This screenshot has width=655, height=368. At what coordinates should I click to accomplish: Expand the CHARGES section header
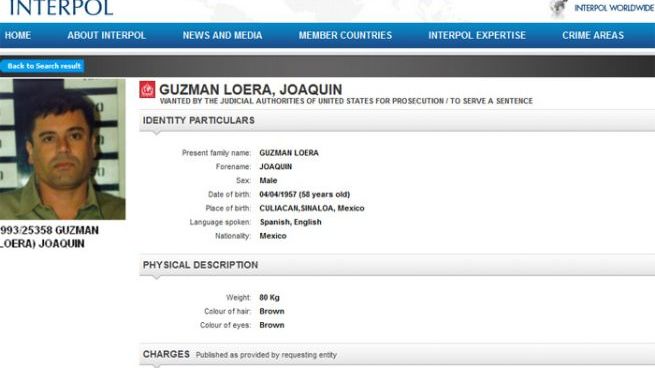397,355
